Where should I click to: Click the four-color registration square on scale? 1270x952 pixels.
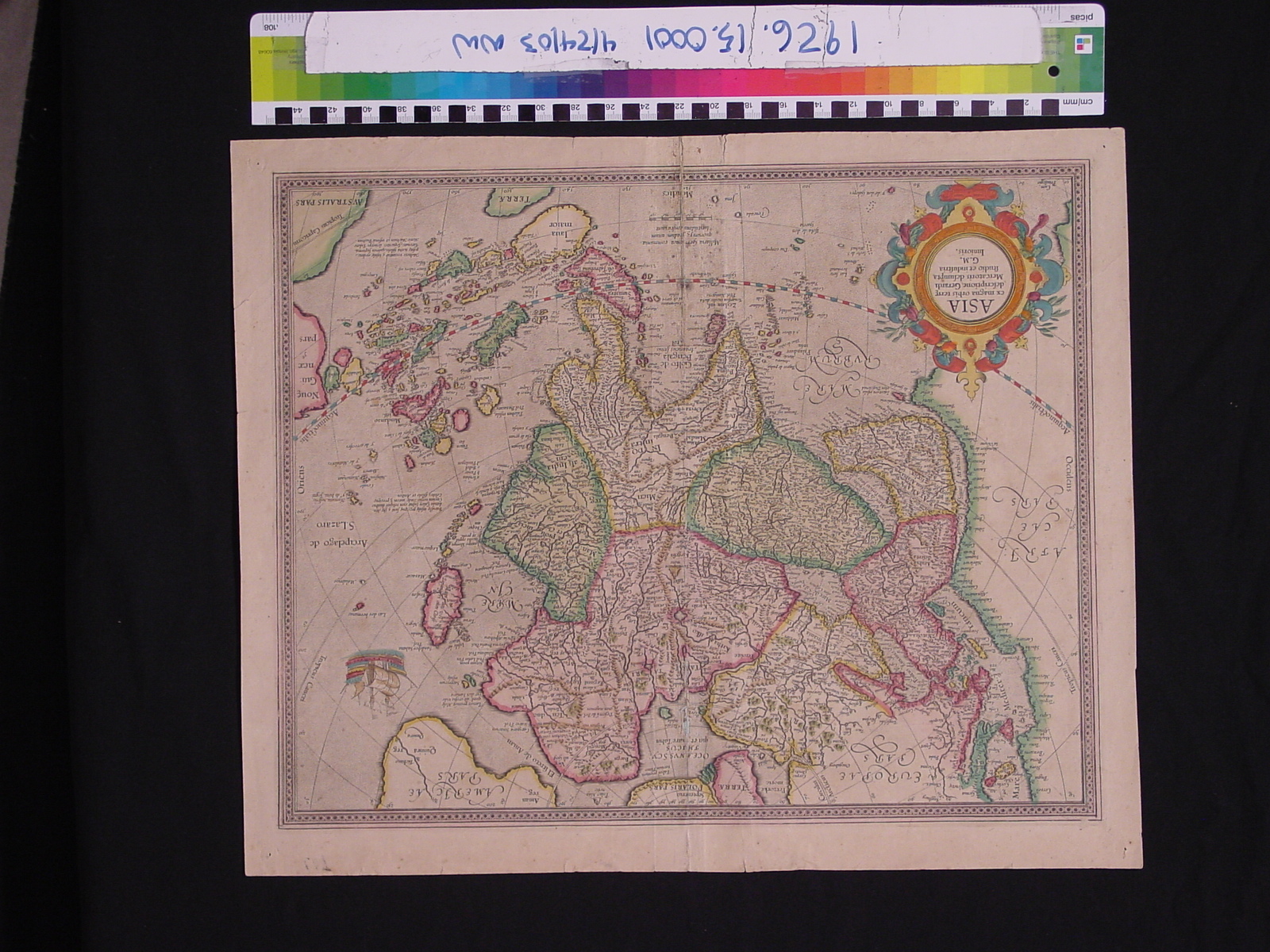pyautogui.click(x=1083, y=44)
